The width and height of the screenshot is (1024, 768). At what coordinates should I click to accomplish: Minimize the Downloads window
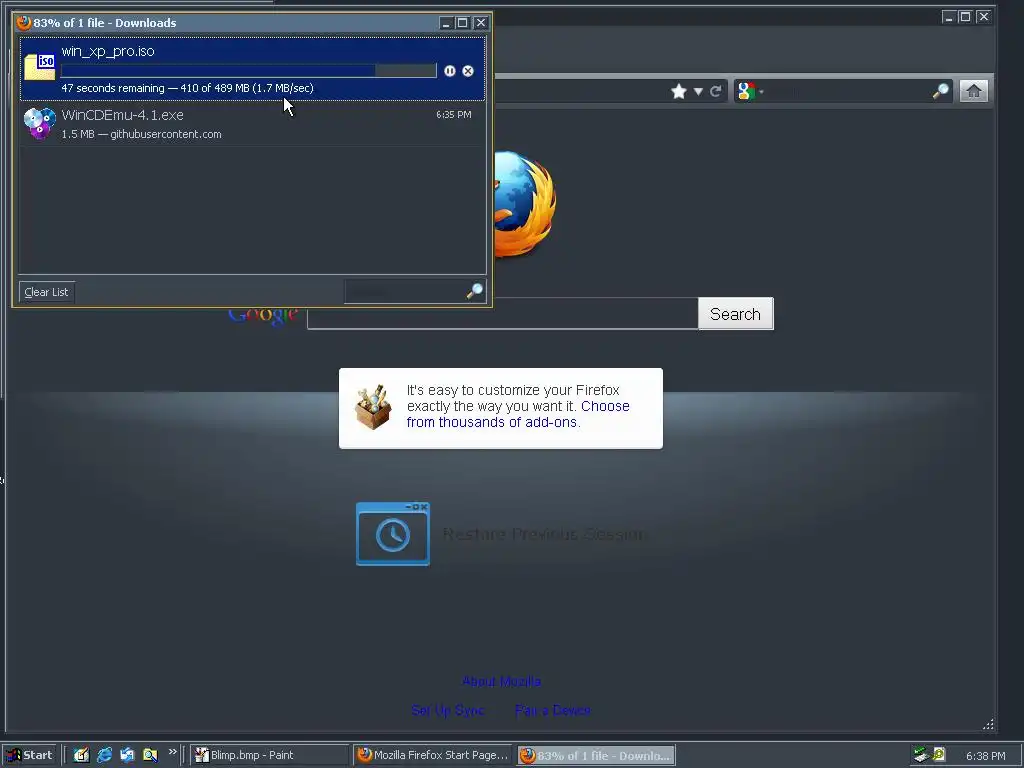[446, 23]
